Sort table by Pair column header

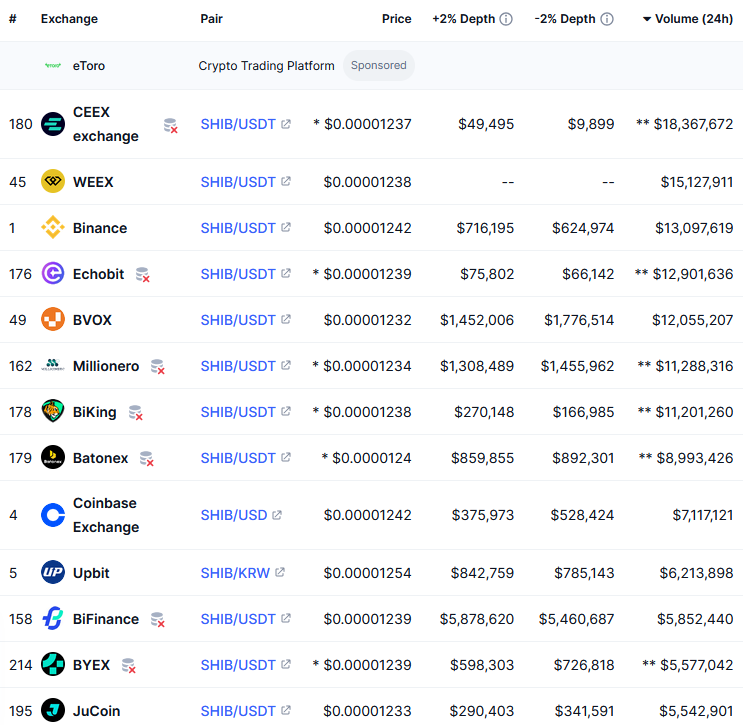coord(211,19)
